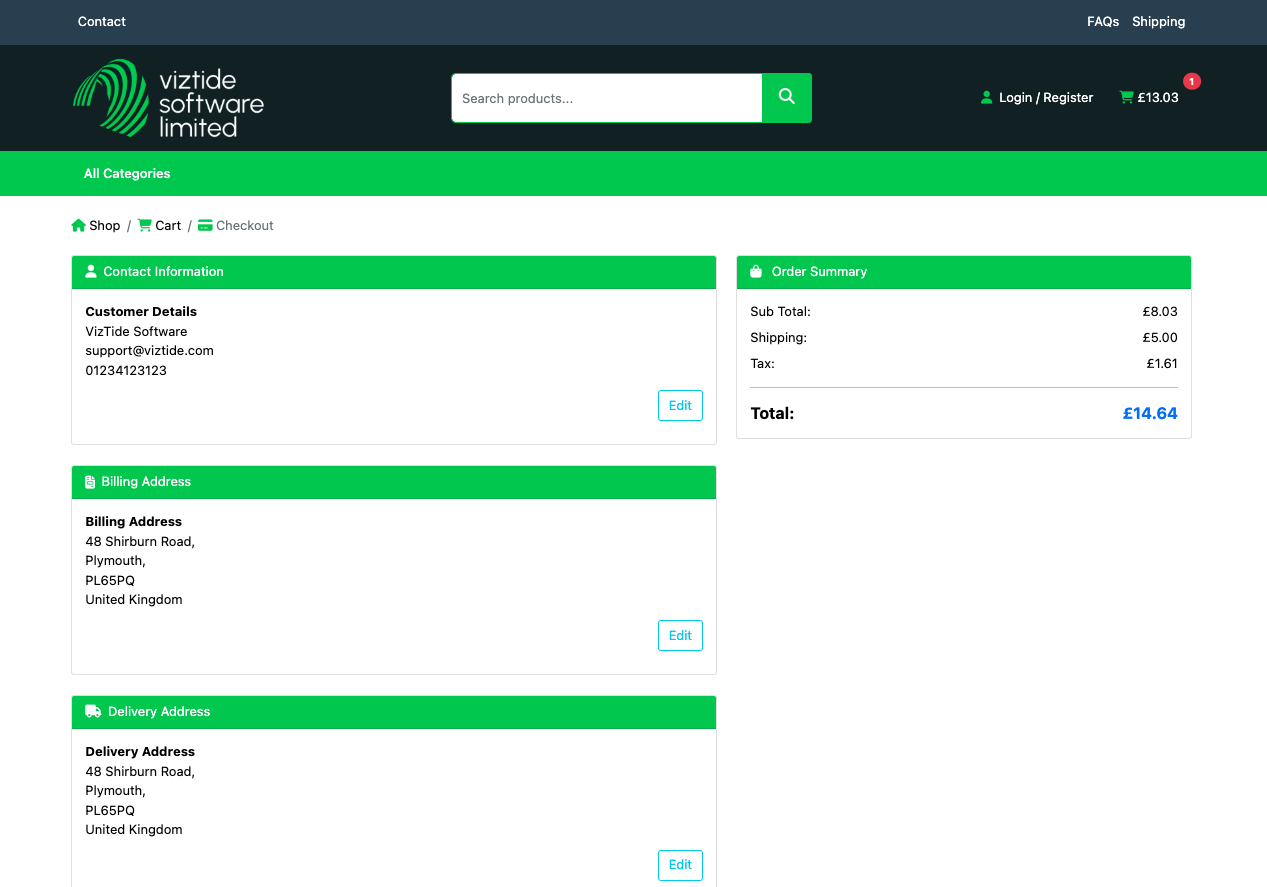Go to the FAQs page

(1103, 22)
